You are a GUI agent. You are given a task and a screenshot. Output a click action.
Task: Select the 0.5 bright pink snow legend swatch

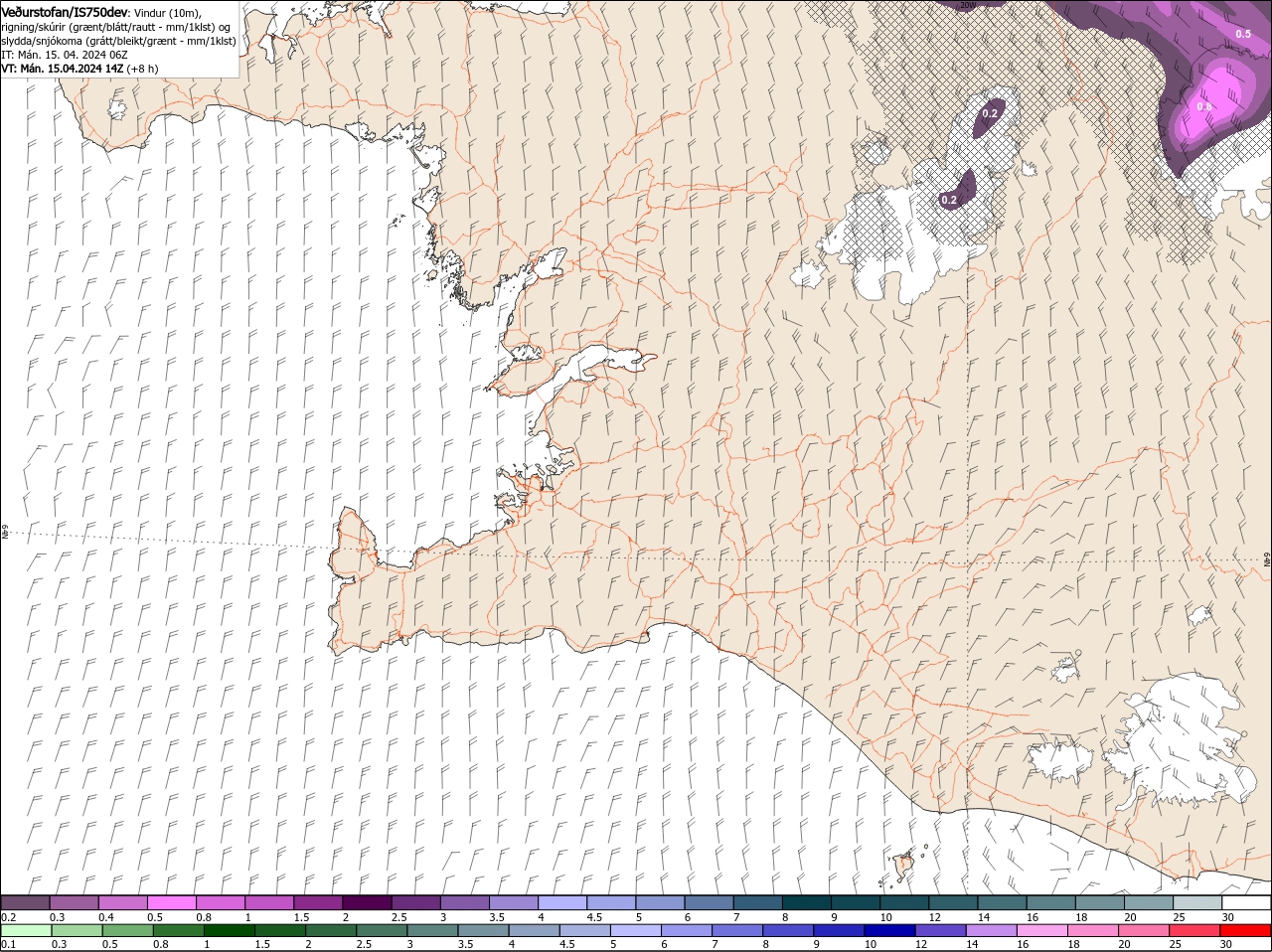coord(171,902)
